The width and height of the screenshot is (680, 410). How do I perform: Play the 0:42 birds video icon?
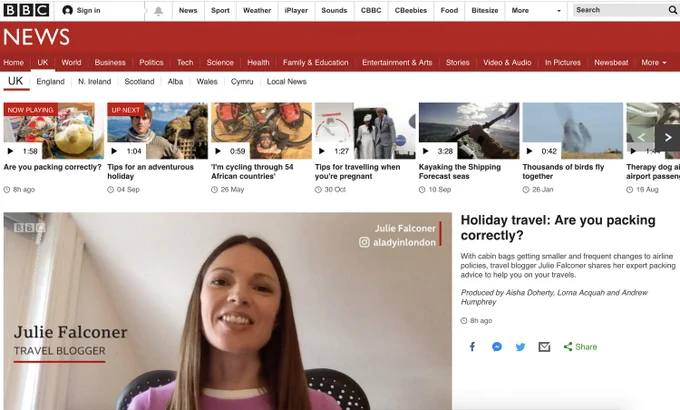pos(530,151)
